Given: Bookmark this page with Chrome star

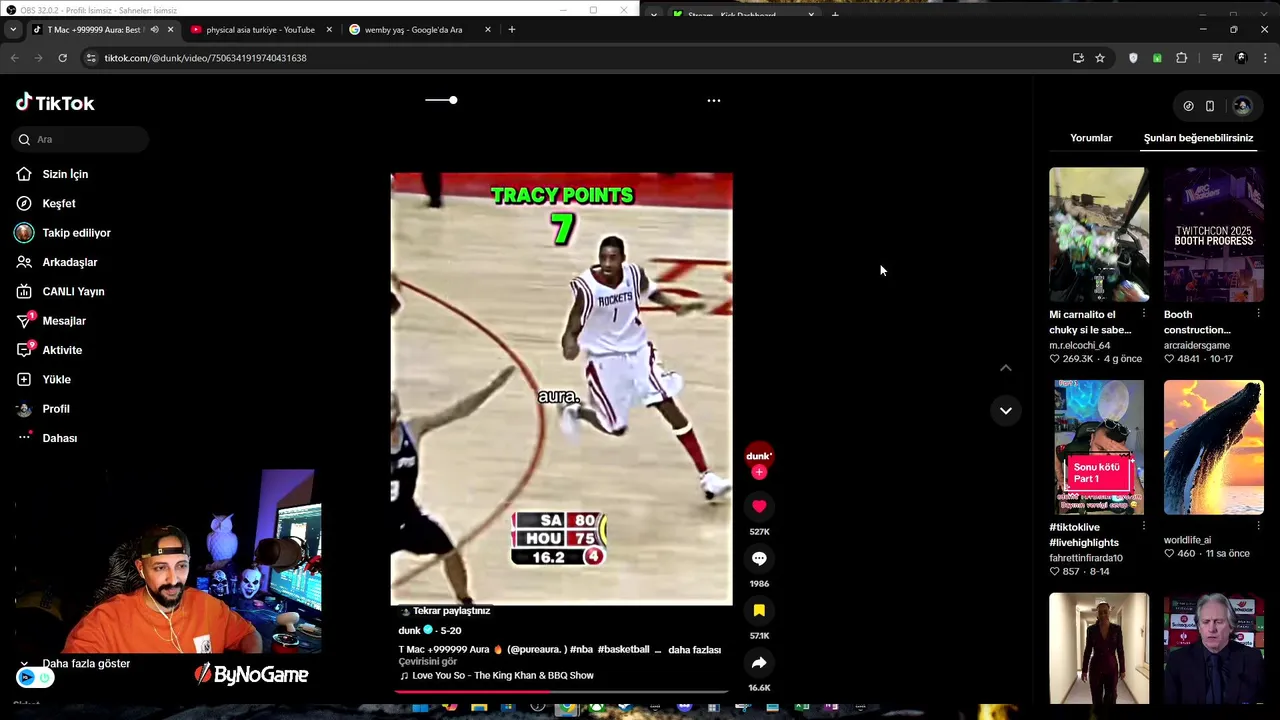Looking at the screenshot, I should (1100, 58).
